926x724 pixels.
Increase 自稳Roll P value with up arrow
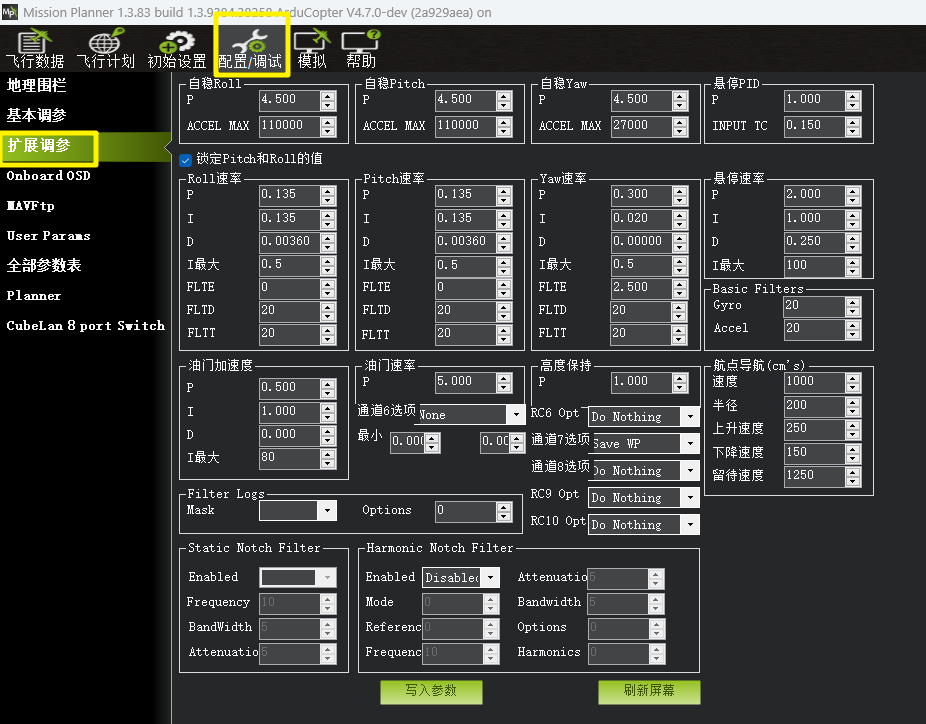pos(328,95)
